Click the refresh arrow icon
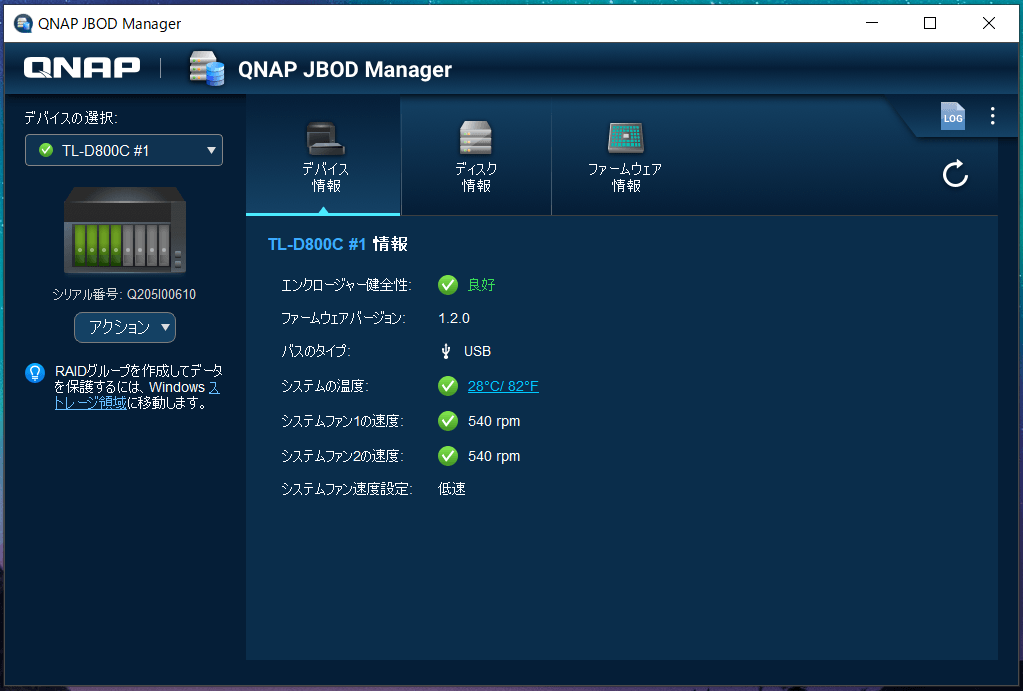This screenshot has width=1023, height=691. [x=955, y=174]
